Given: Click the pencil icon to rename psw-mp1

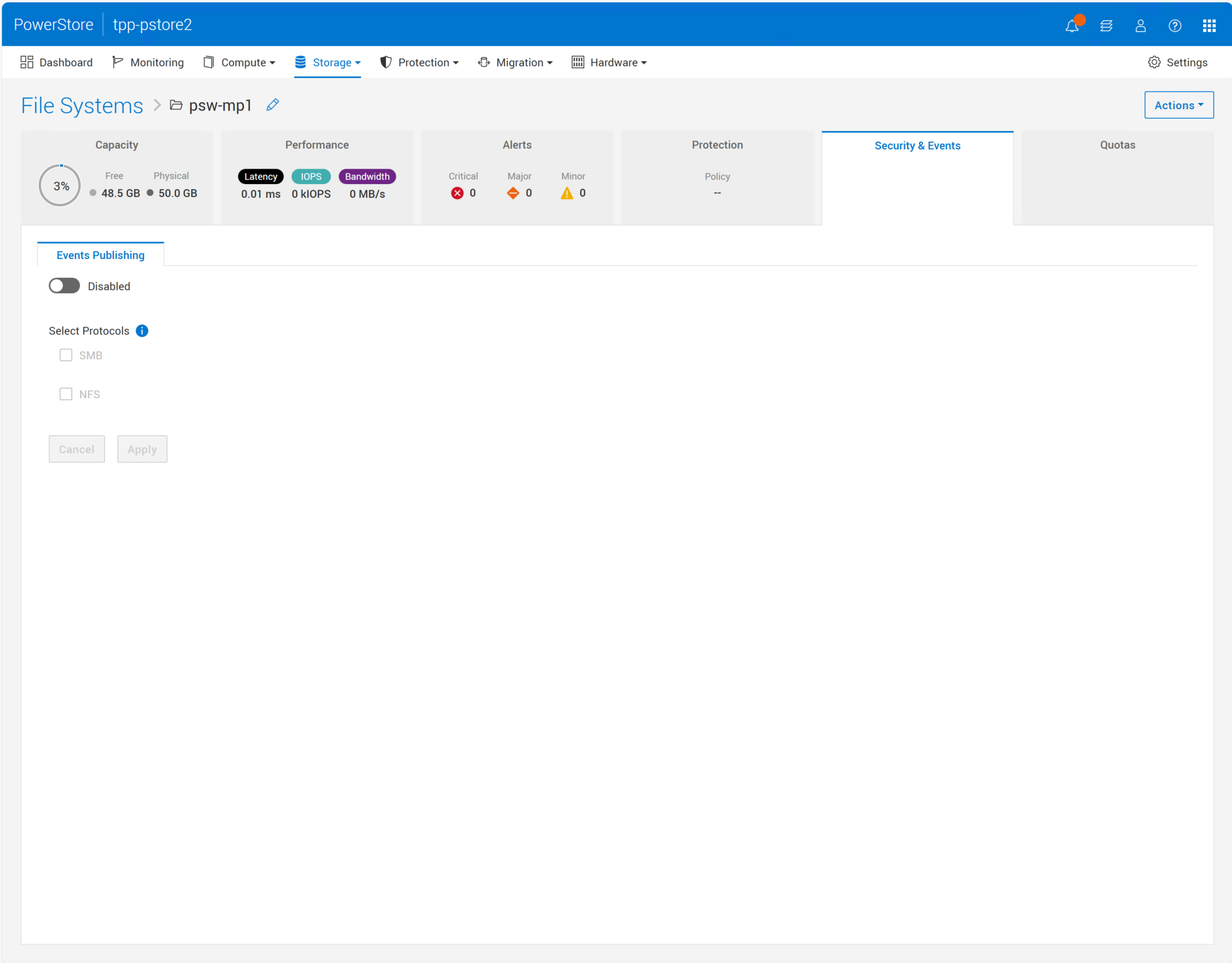Looking at the screenshot, I should point(272,105).
